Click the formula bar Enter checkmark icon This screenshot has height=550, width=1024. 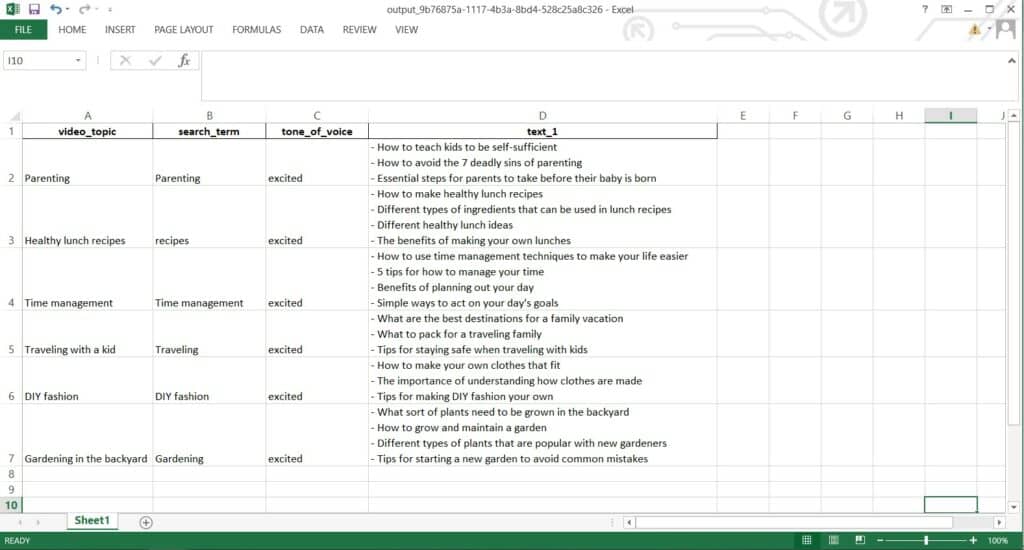[x=155, y=61]
